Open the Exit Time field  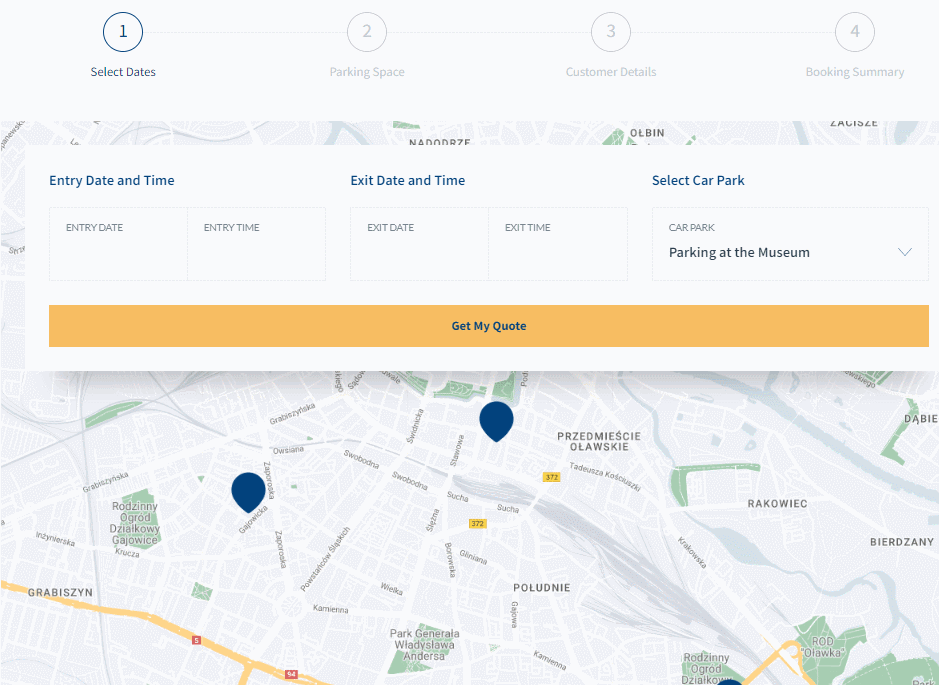click(x=558, y=244)
